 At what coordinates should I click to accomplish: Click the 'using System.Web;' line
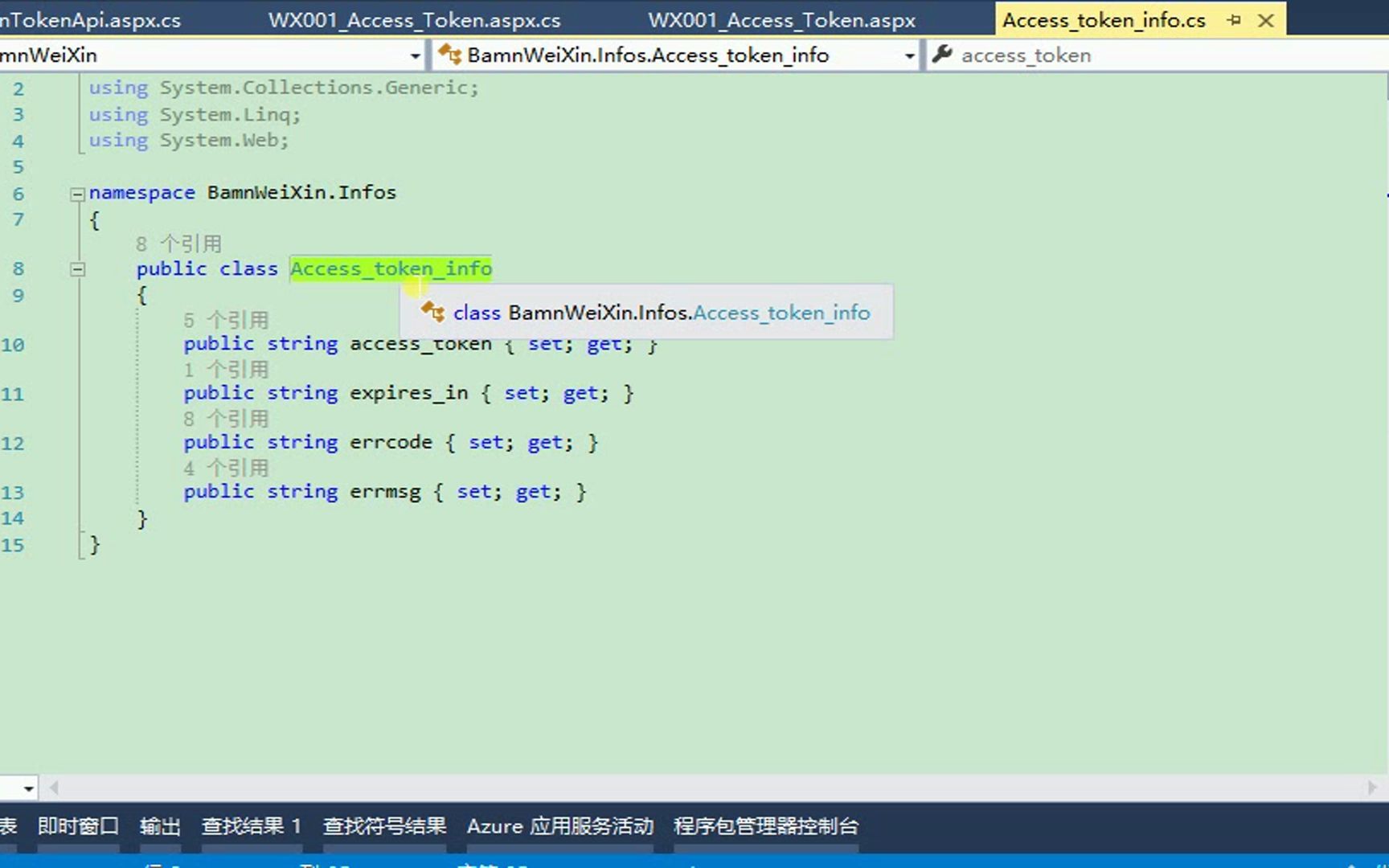coord(189,141)
